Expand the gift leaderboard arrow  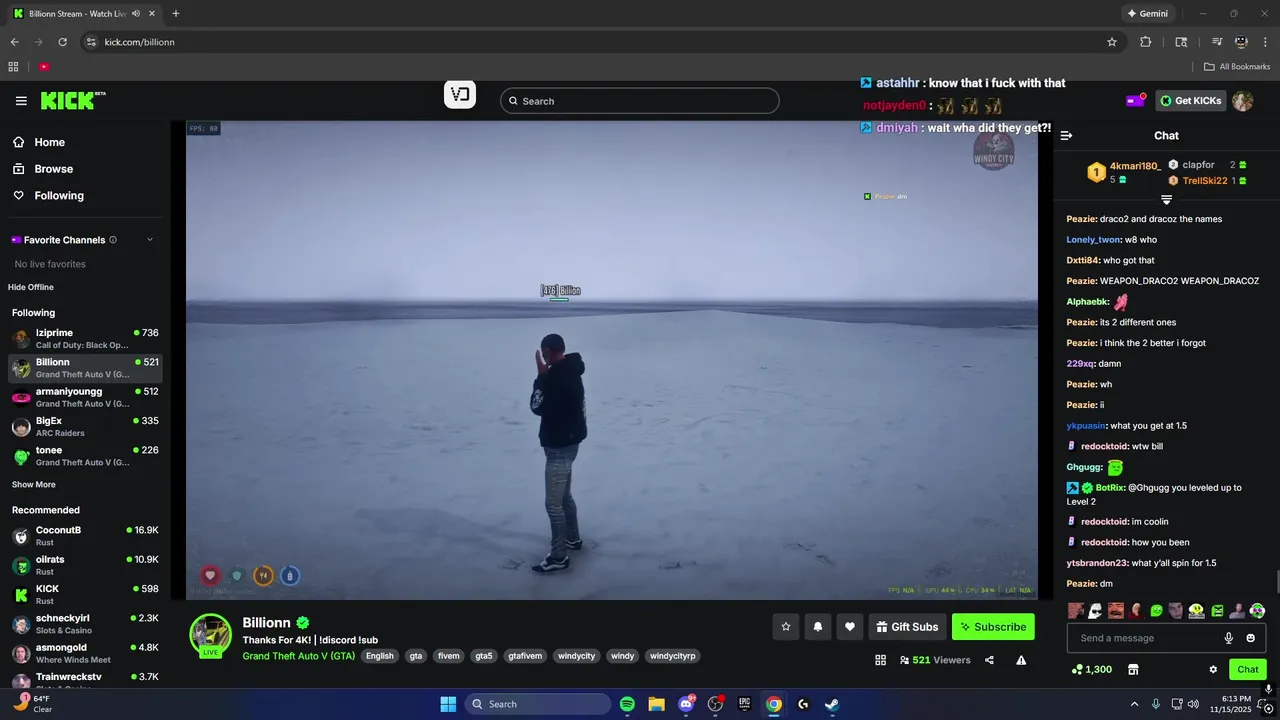(1166, 200)
